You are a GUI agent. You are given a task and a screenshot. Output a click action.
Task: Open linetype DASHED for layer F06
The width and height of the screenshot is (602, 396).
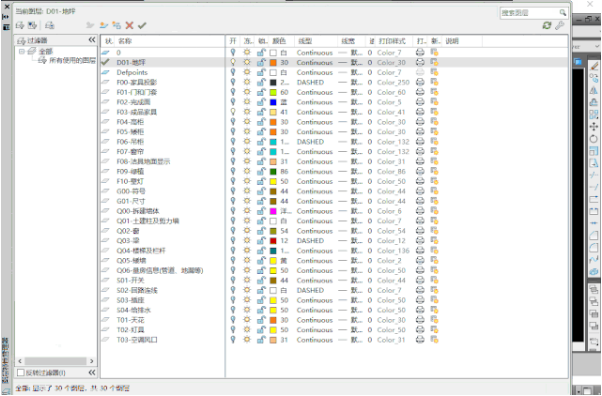coord(310,142)
